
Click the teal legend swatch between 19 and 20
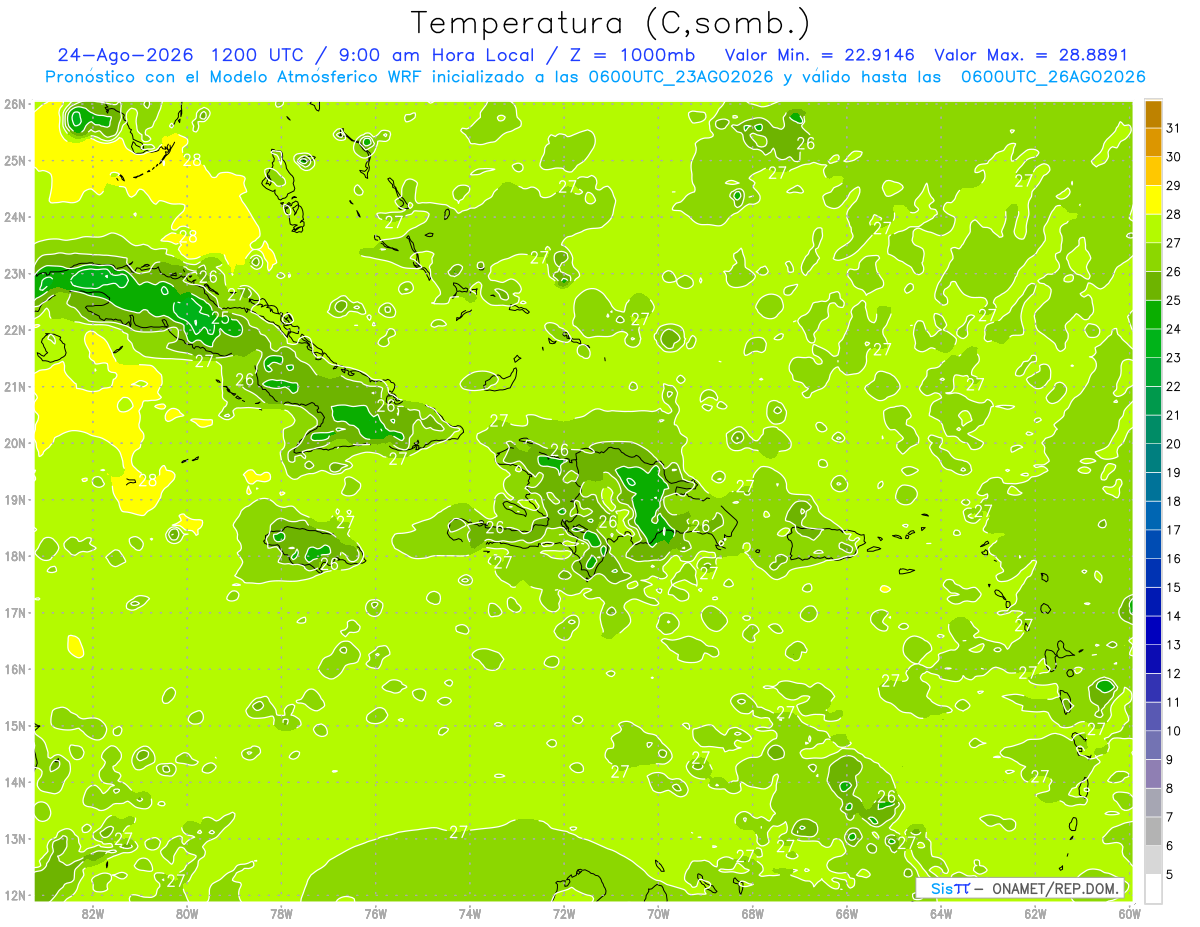point(1153,458)
